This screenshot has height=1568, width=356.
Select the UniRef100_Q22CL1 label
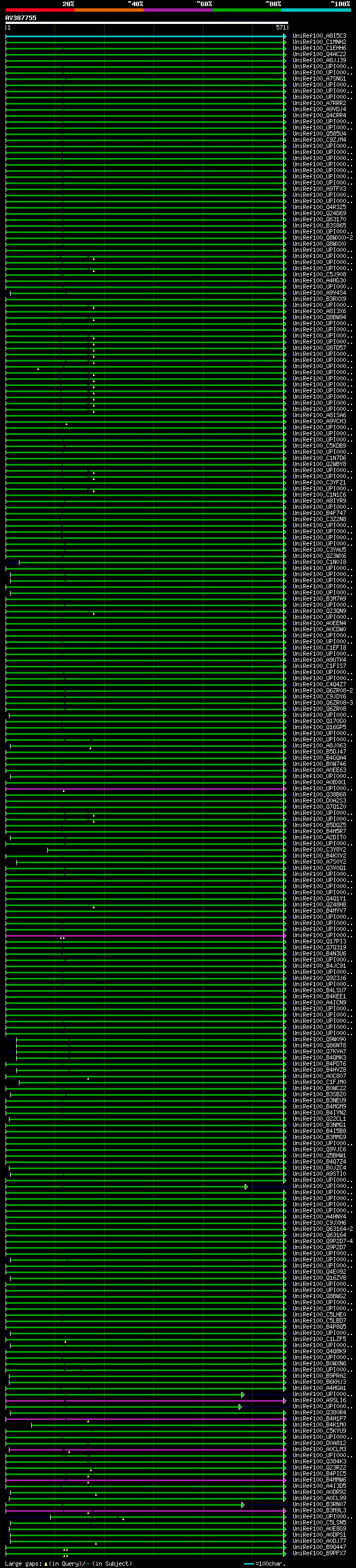tap(319, 1119)
